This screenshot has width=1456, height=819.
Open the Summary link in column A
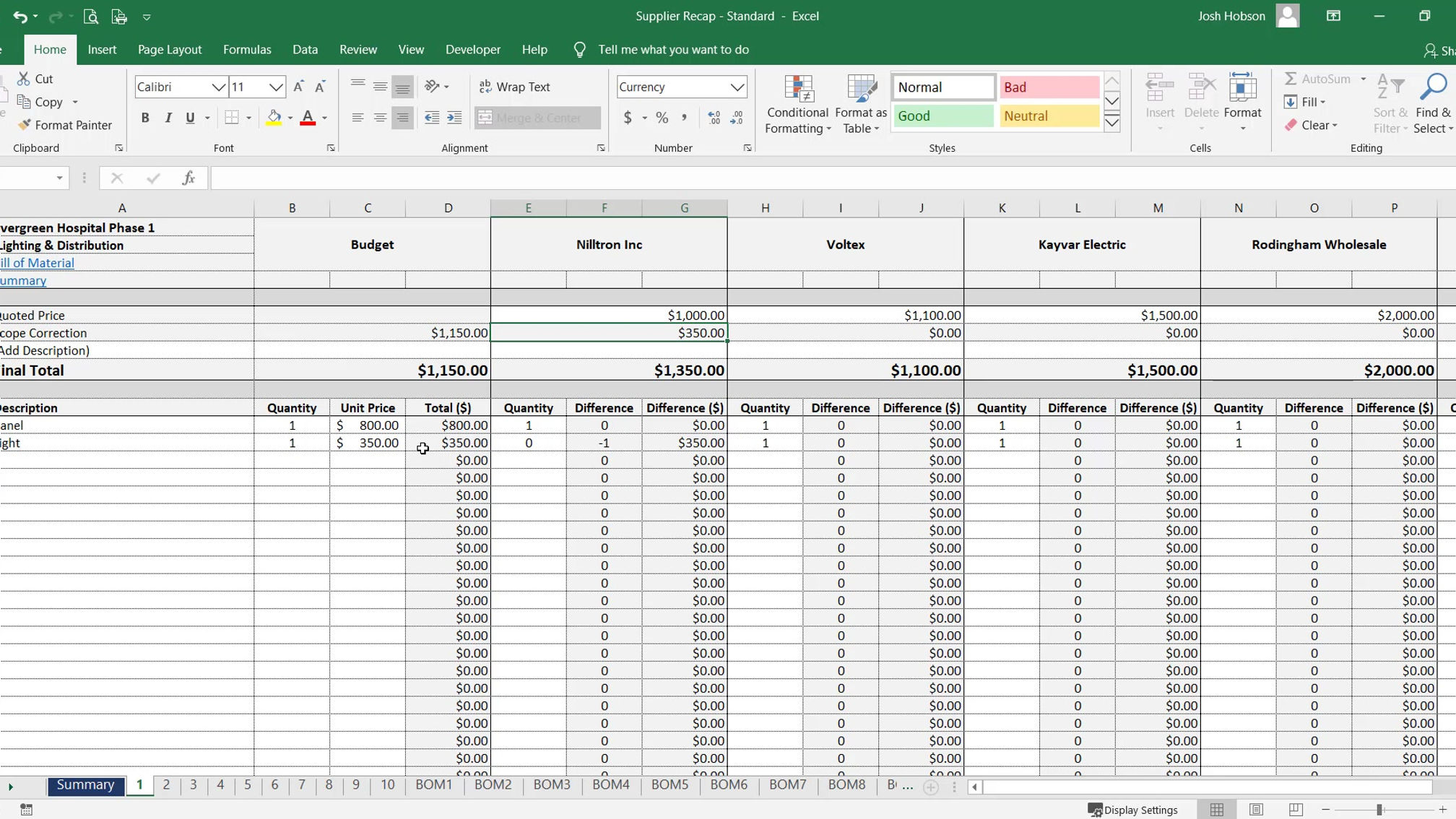(x=23, y=280)
